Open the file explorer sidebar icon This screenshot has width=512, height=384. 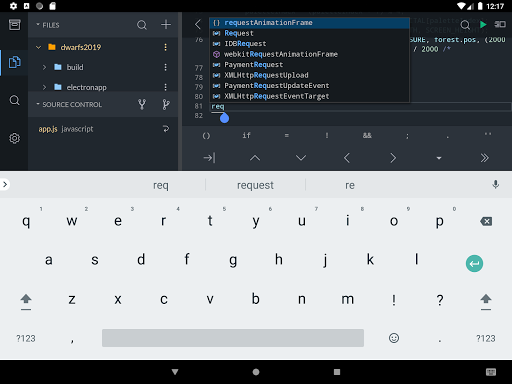coord(14,62)
